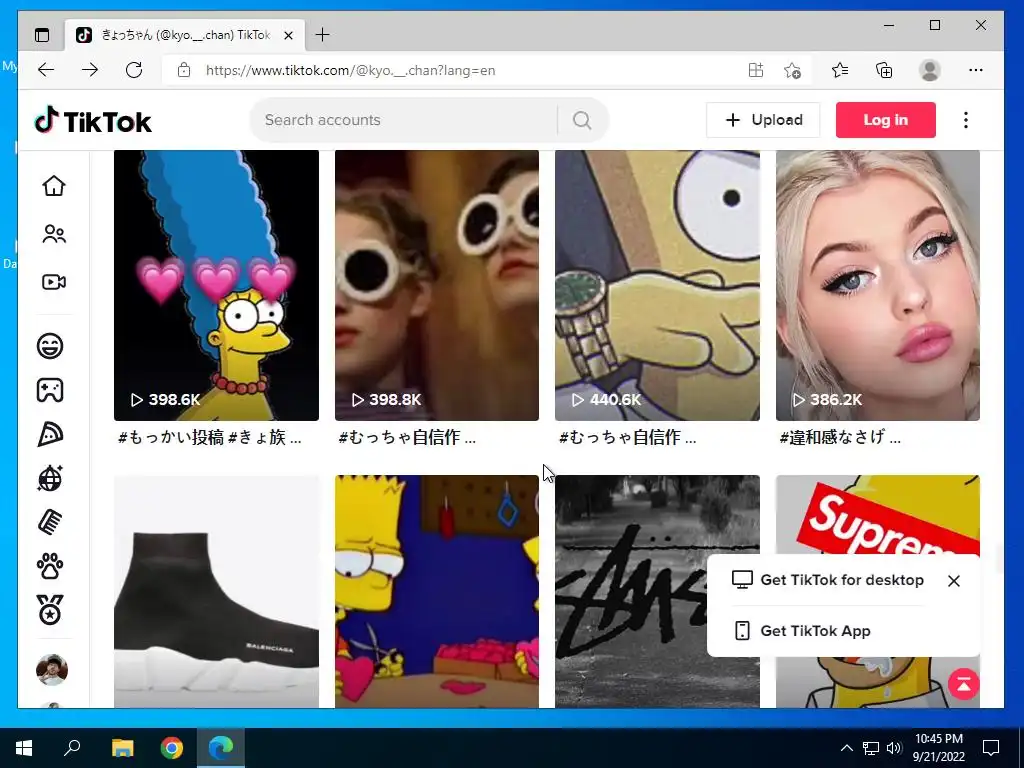This screenshot has height=768, width=1024.
Task: Open a new browser tab
Action: (323, 35)
